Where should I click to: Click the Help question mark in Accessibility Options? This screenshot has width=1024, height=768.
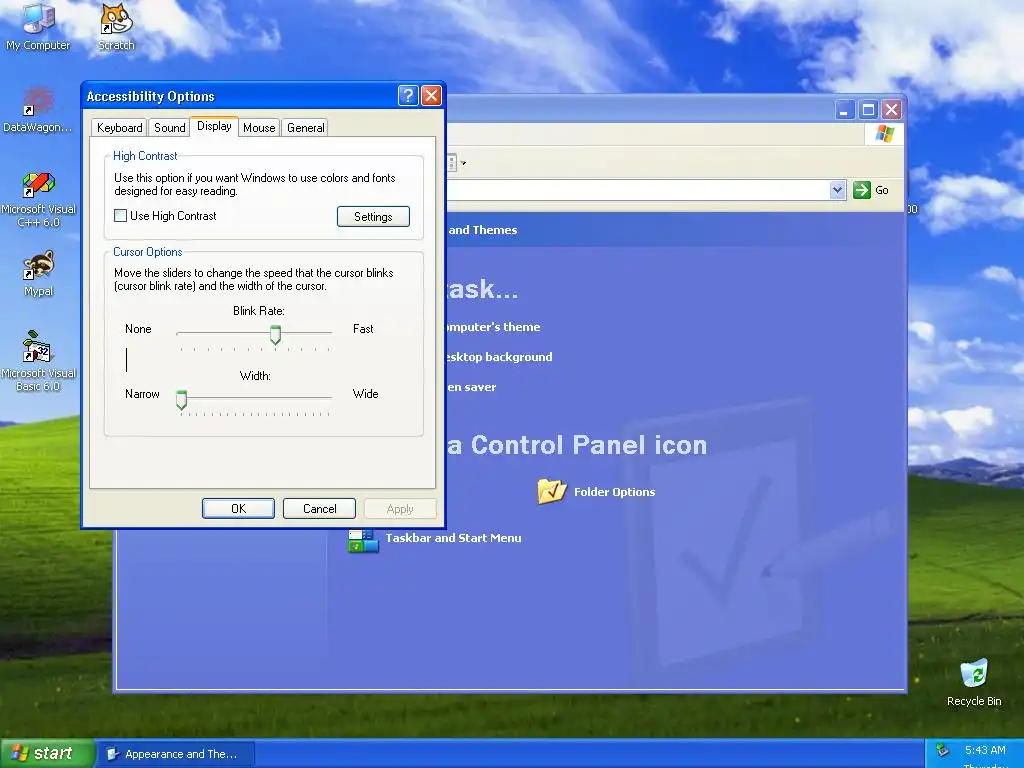(408, 96)
